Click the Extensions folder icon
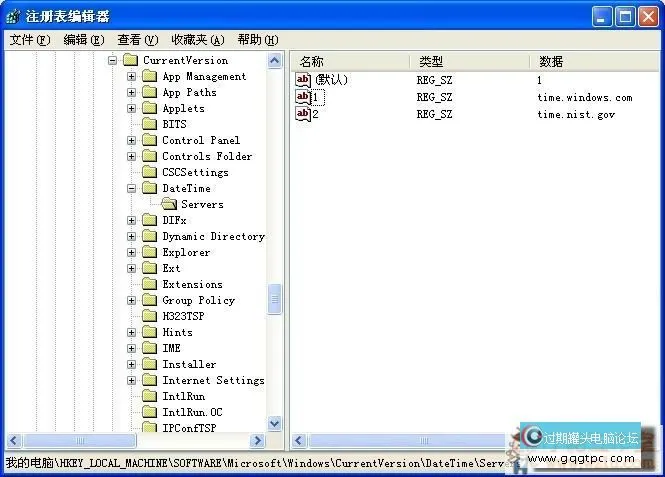This screenshot has height=477, width=665. pyautogui.click(x=149, y=284)
